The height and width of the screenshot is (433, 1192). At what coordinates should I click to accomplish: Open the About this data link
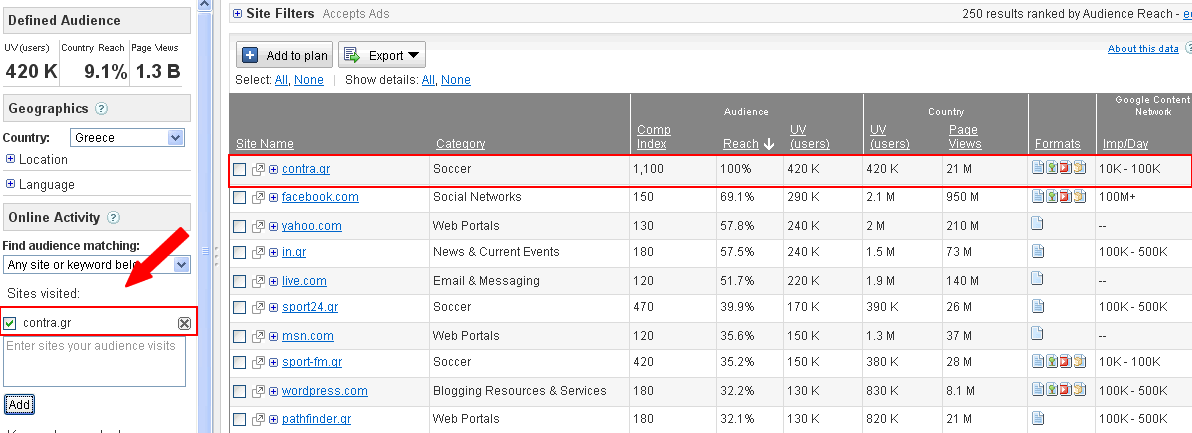pos(1143,49)
